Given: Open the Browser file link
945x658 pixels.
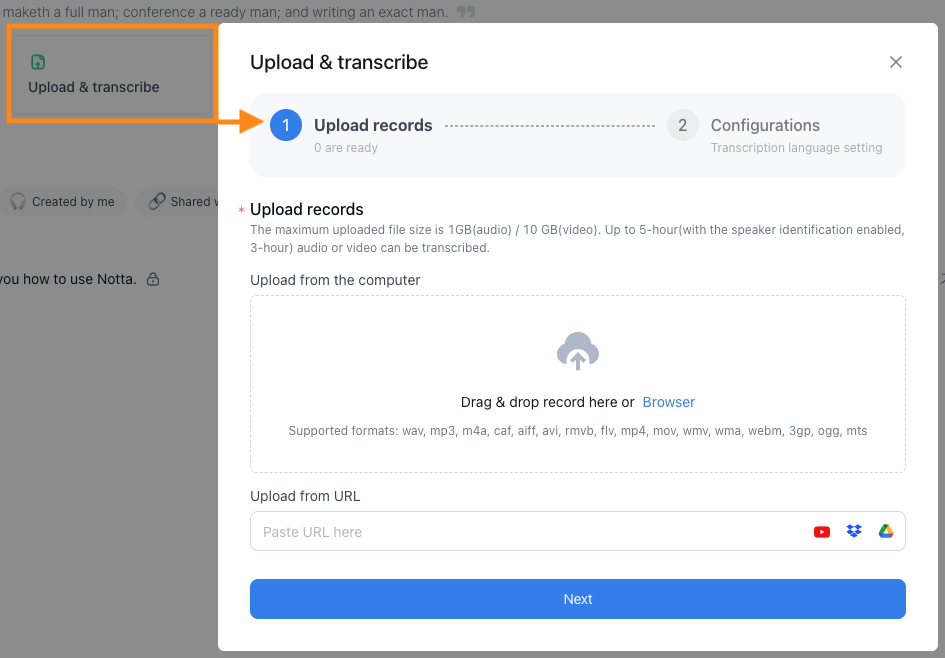Looking at the screenshot, I should click(x=668, y=402).
